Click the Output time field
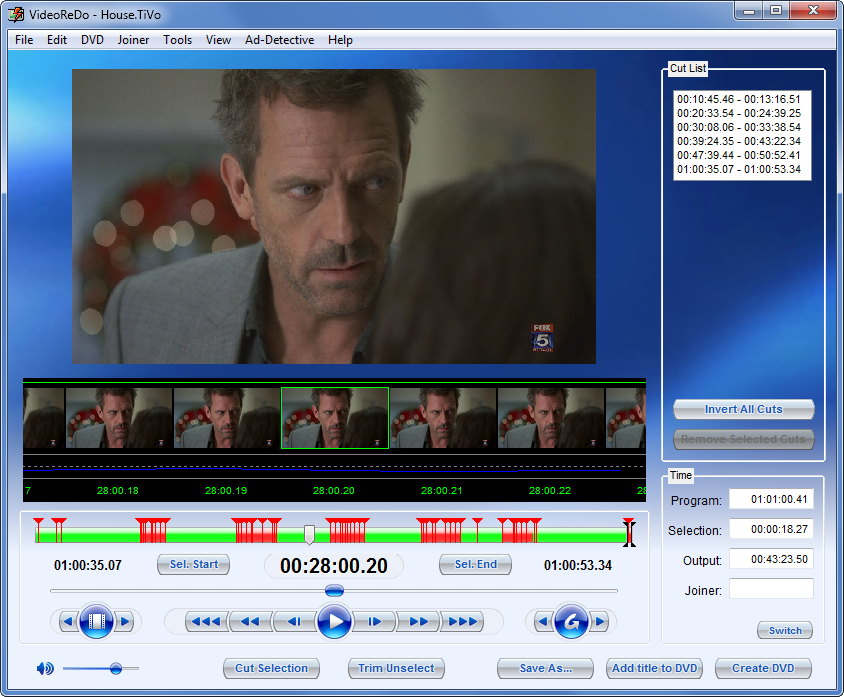844x697 pixels. point(771,559)
